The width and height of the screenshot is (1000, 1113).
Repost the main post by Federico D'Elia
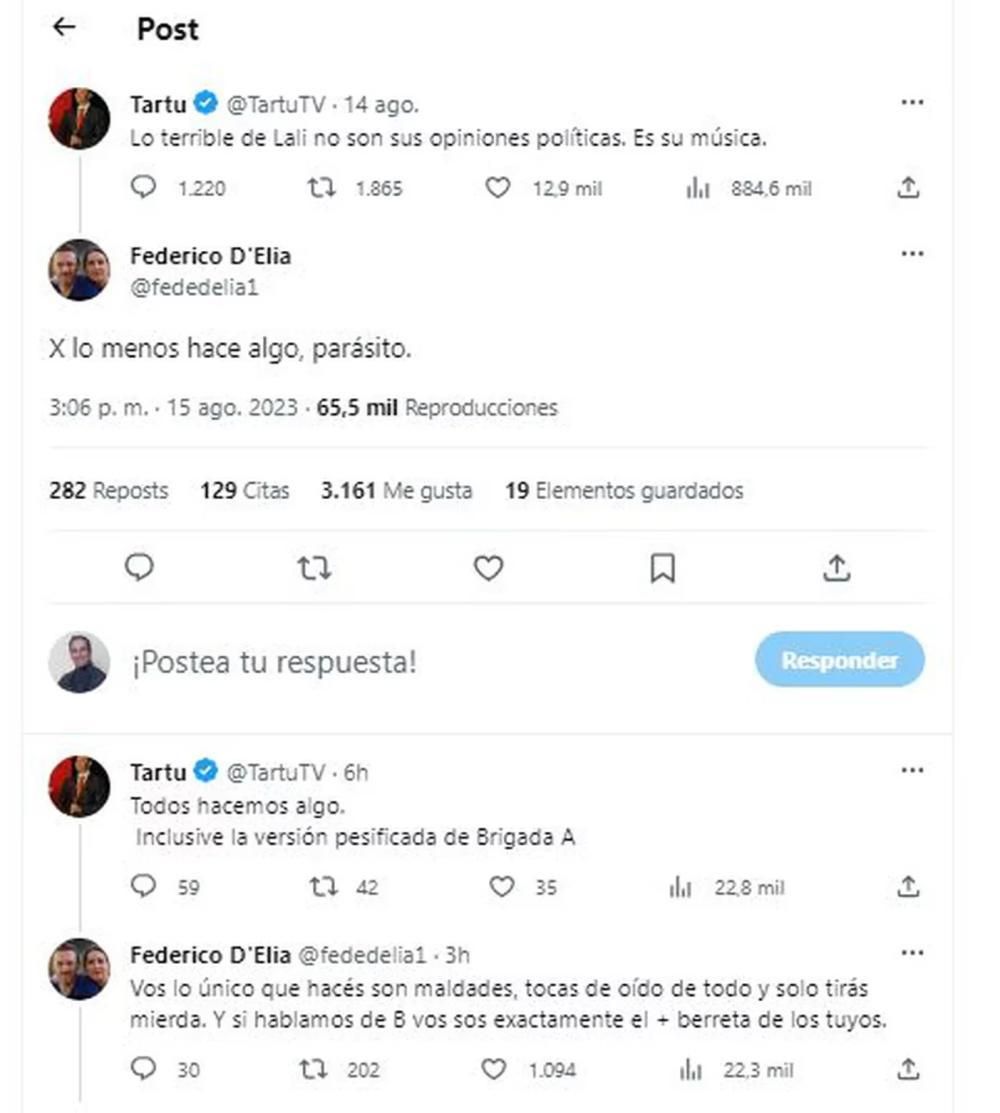pos(314,569)
